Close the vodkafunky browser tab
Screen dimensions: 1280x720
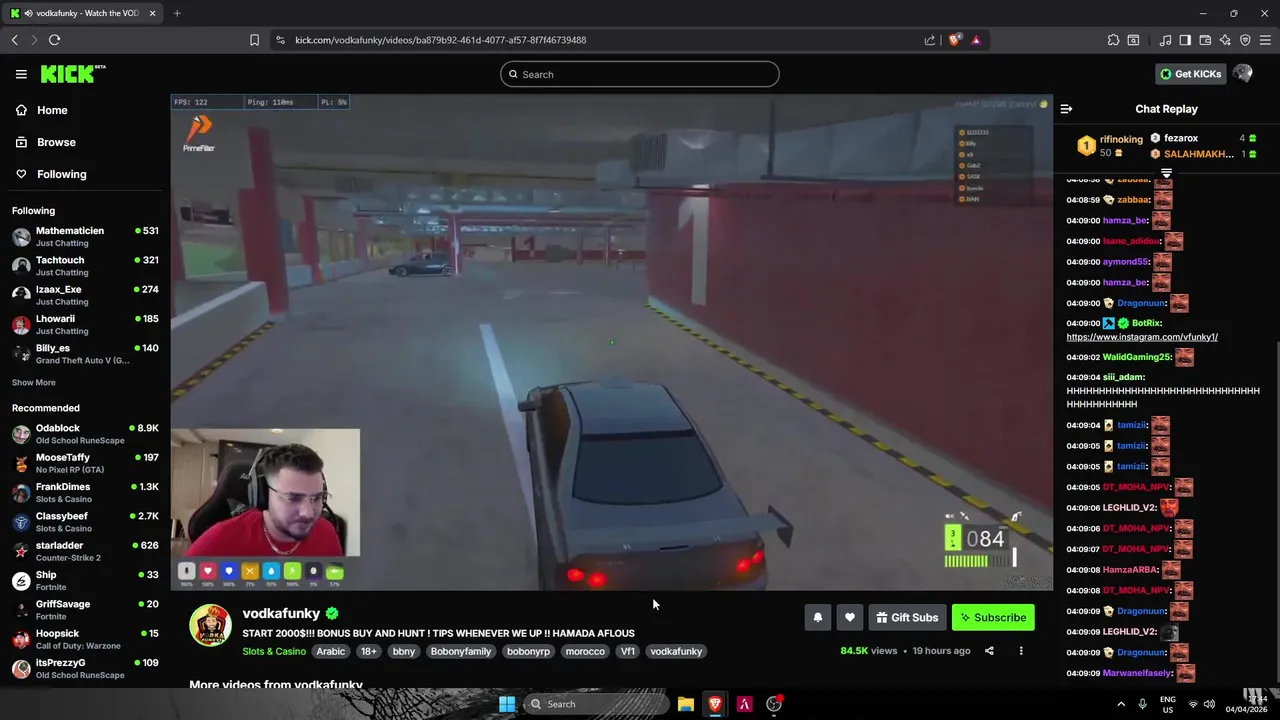[x=153, y=13]
